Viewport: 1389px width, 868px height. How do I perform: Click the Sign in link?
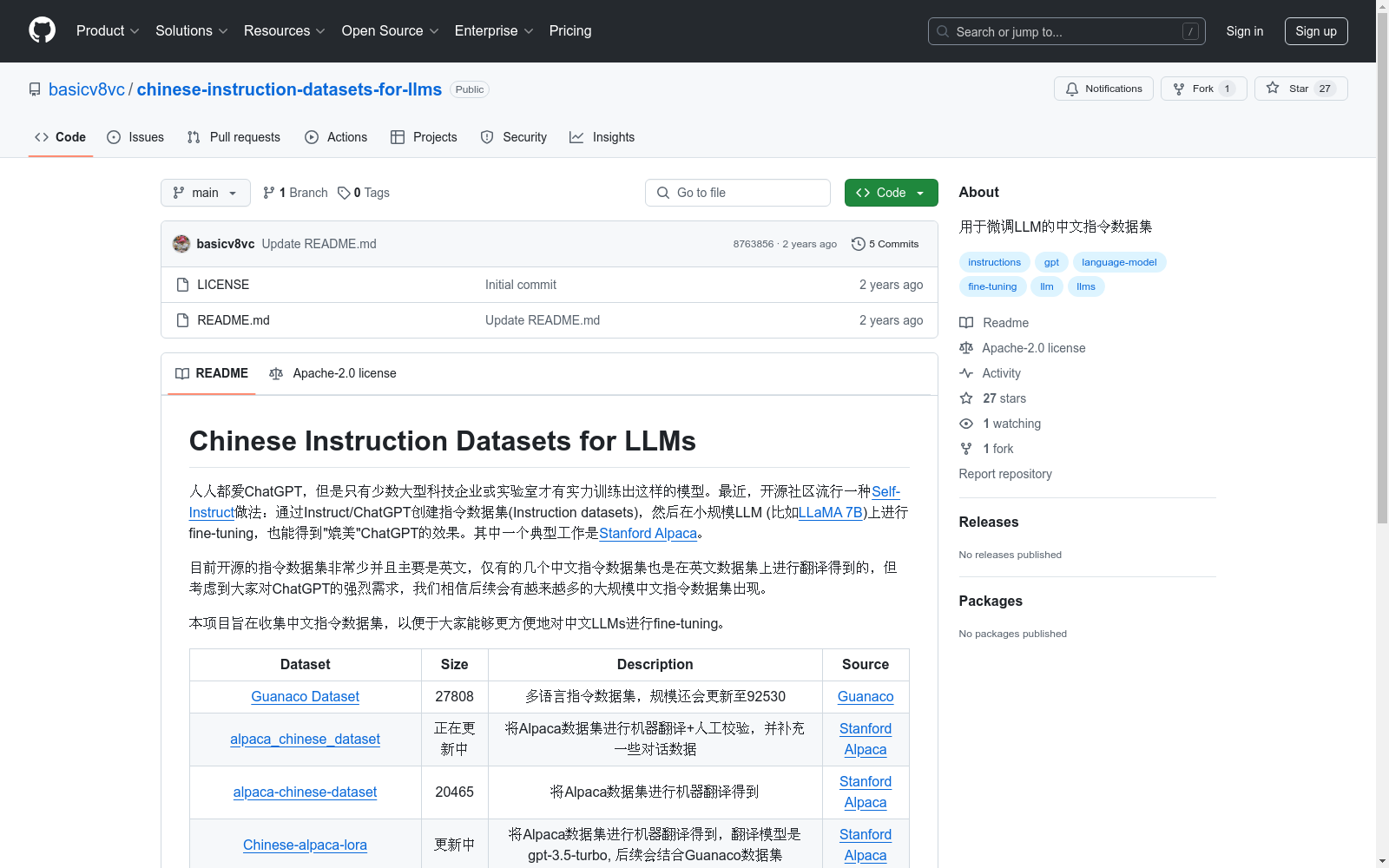[1245, 31]
